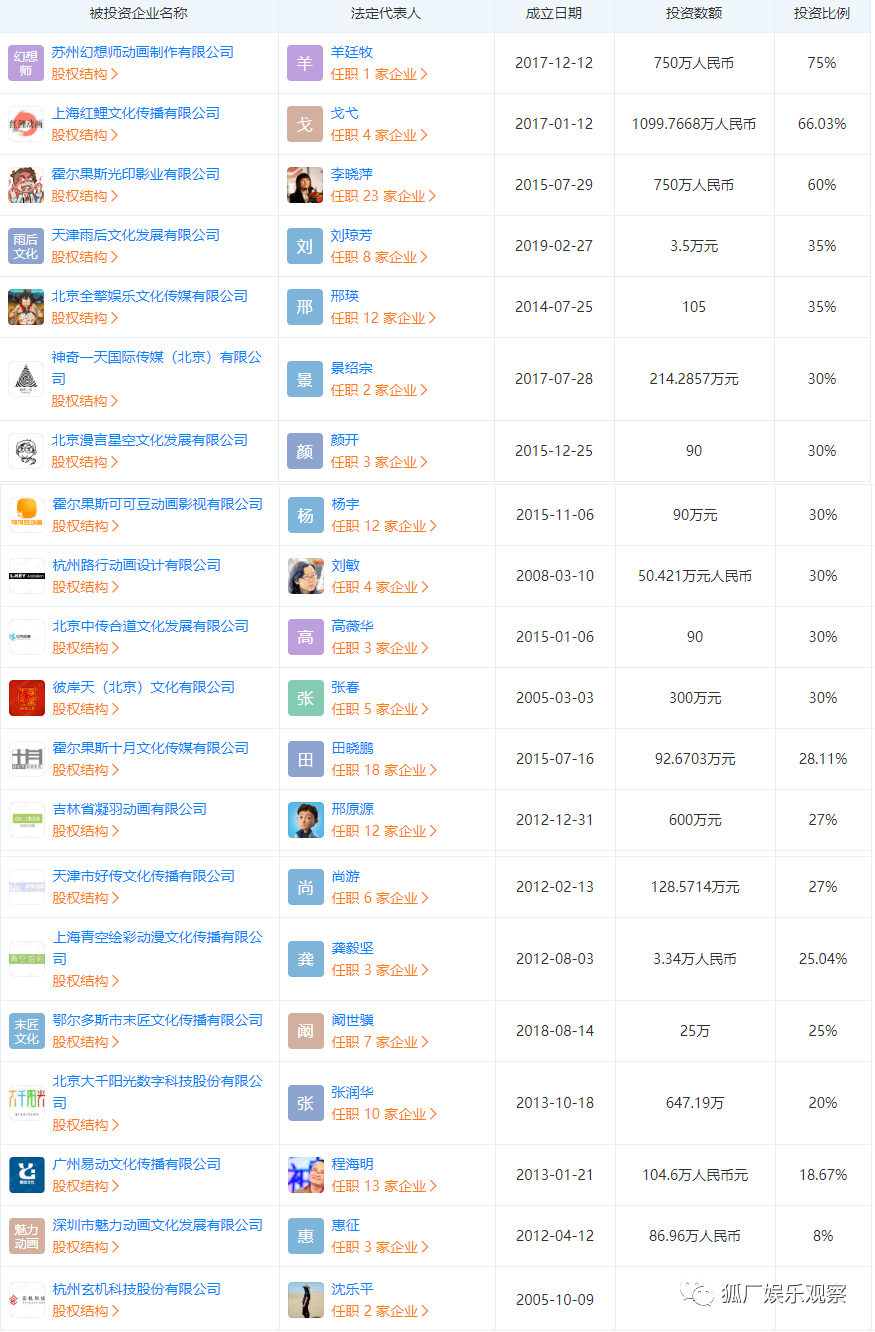This screenshot has width=875, height=1332.
Task: Click the ratio cell 28.11%
Action: [x=823, y=759]
